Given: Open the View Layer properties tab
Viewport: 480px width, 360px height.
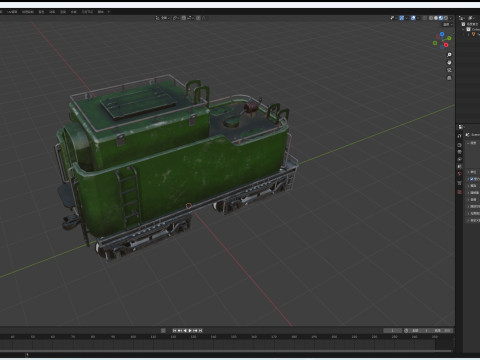Looking at the screenshot, I should tap(459, 159).
